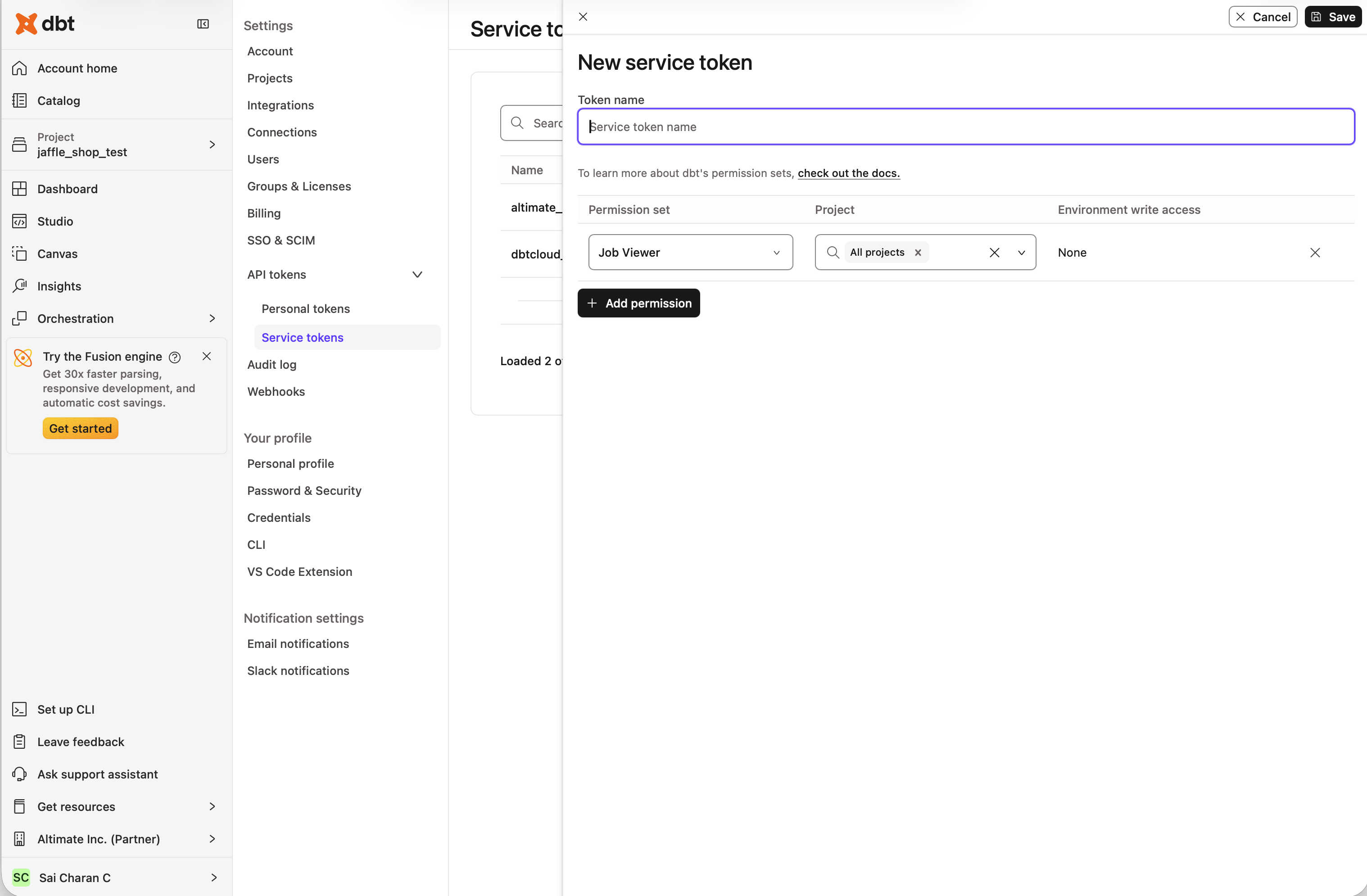This screenshot has height=896, width=1367.
Task: Open Canvas via its sidebar icon
Action: pos(19,253)
